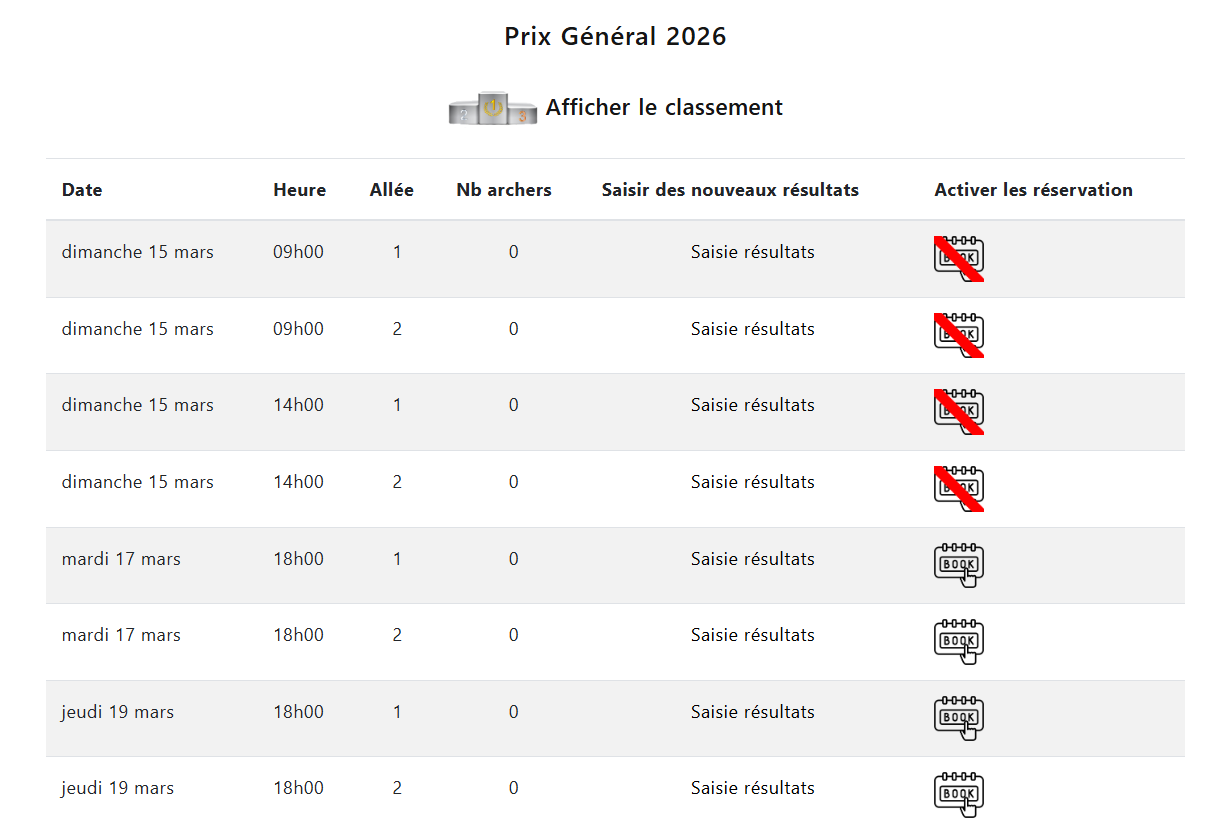Click the Nb archers column header
The height and width of the screenshot is (831, 1210).
[x=503, y=189]
